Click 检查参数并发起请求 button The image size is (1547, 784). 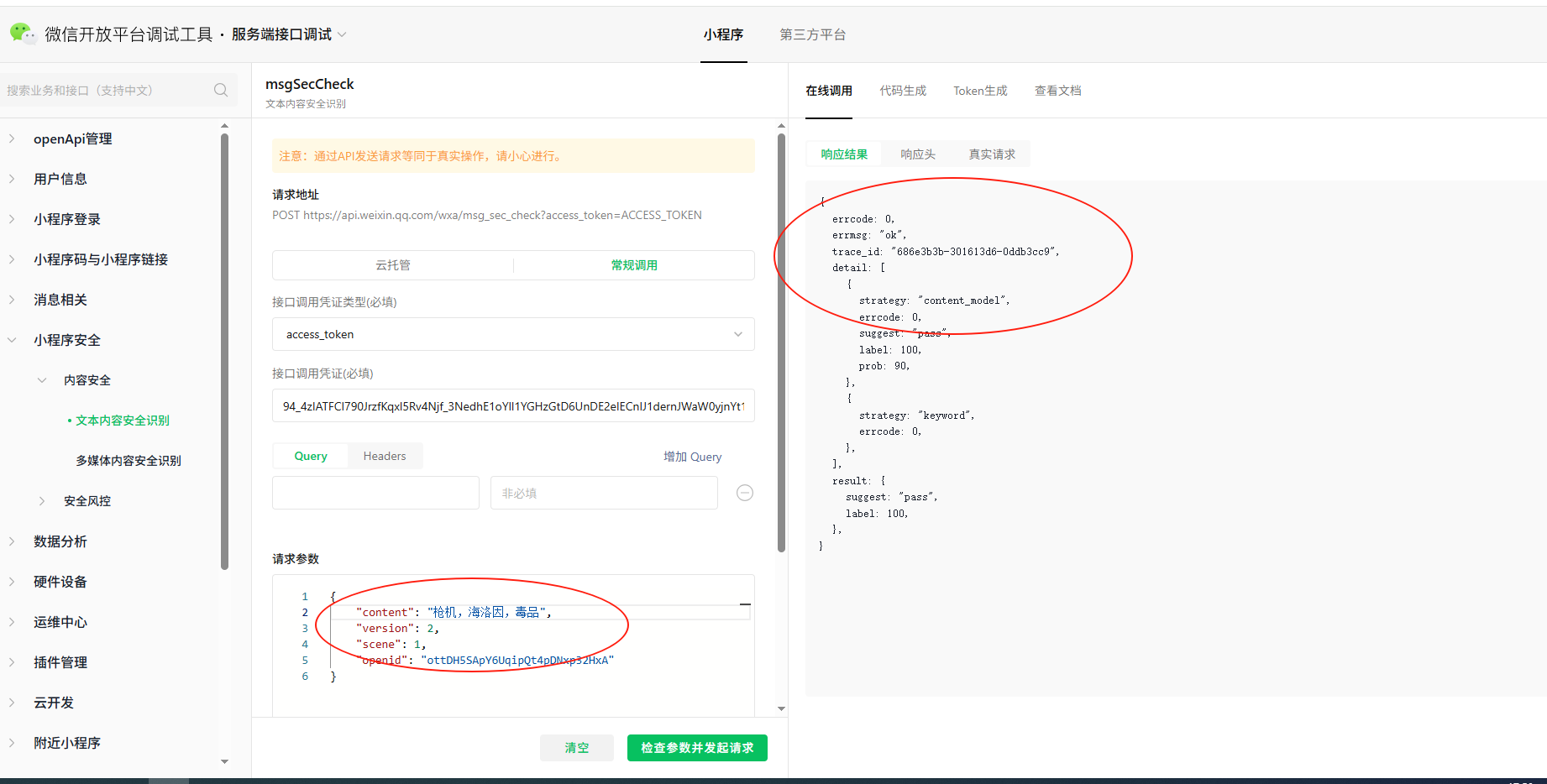697,748
